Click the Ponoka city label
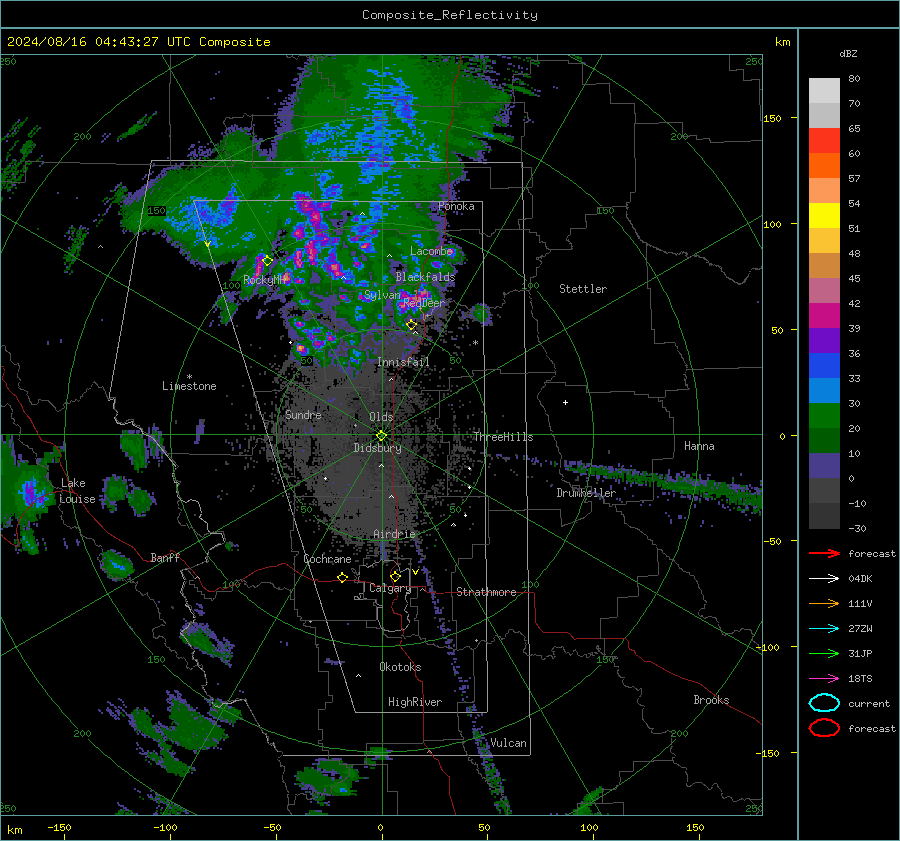 point(456,206)
